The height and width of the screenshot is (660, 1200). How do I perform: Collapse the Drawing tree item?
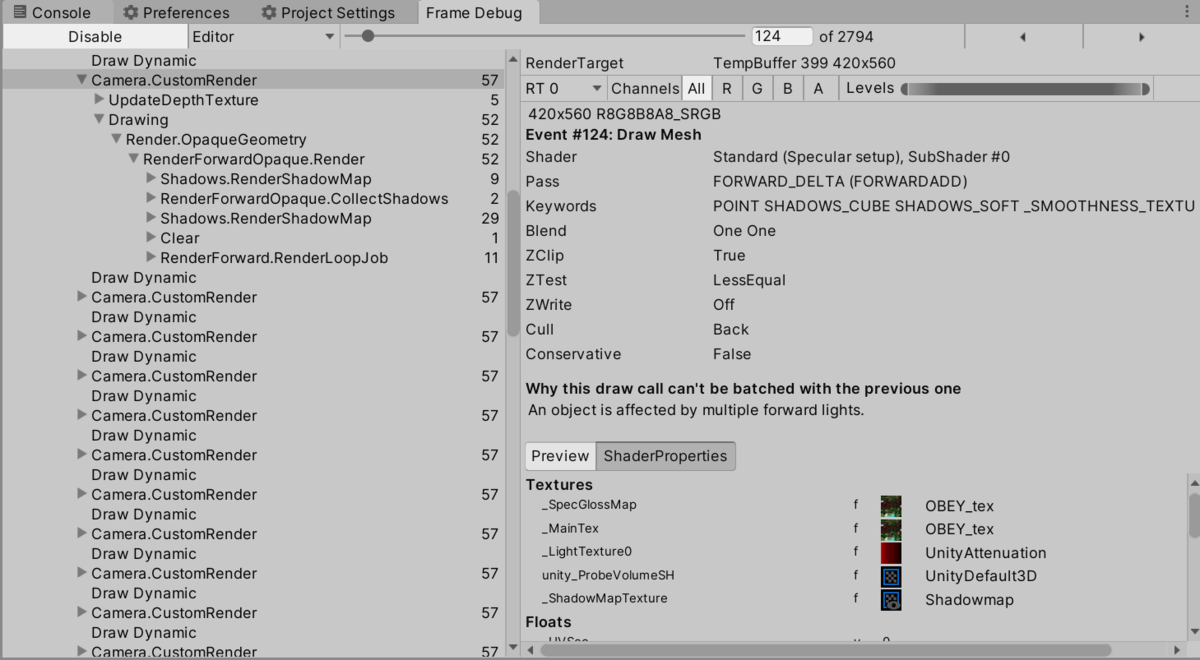point(99,119)
